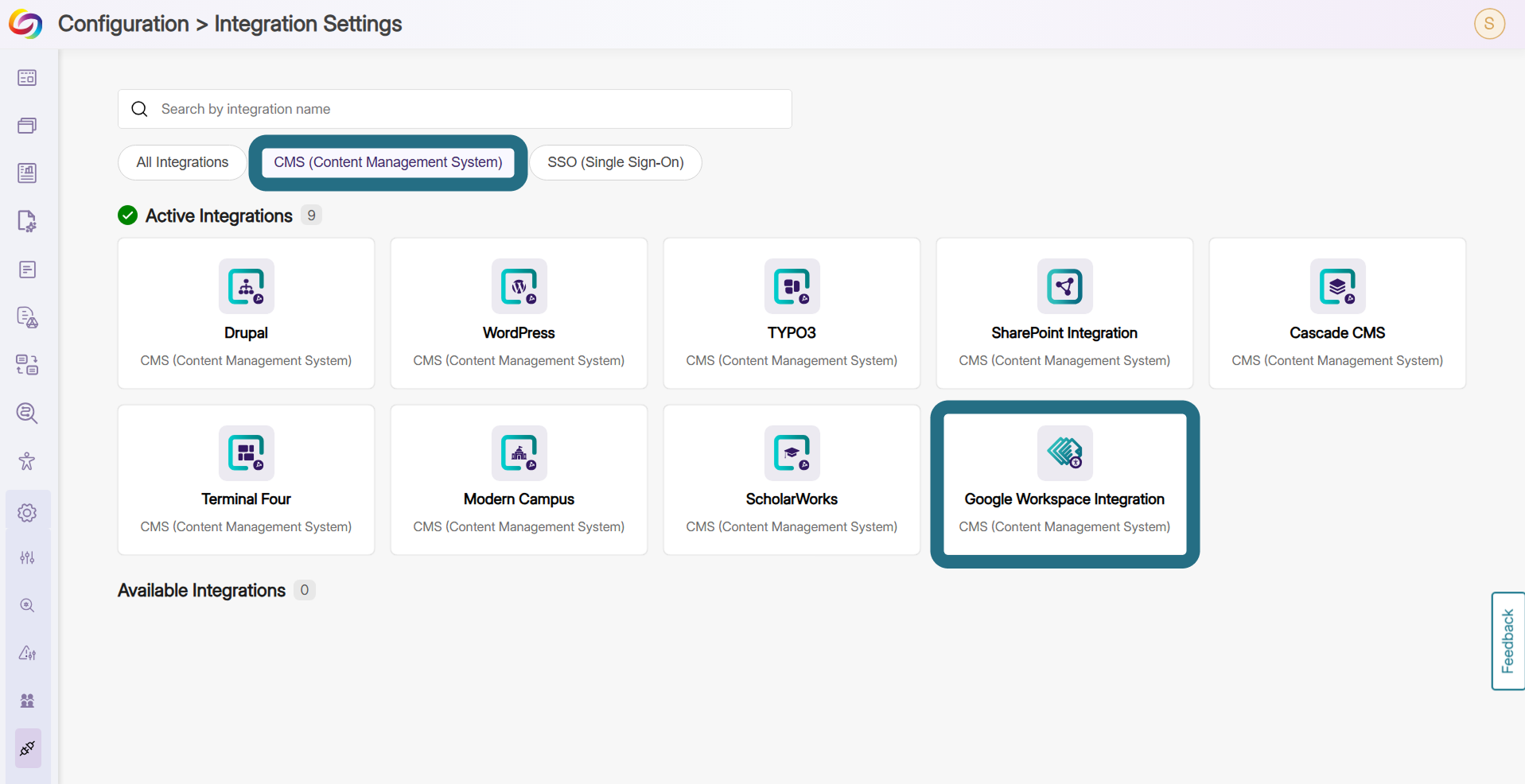The image size is (1525, 784).
Task: Click the SharePoint Integration icon
Action: [x=1065, y=286]
